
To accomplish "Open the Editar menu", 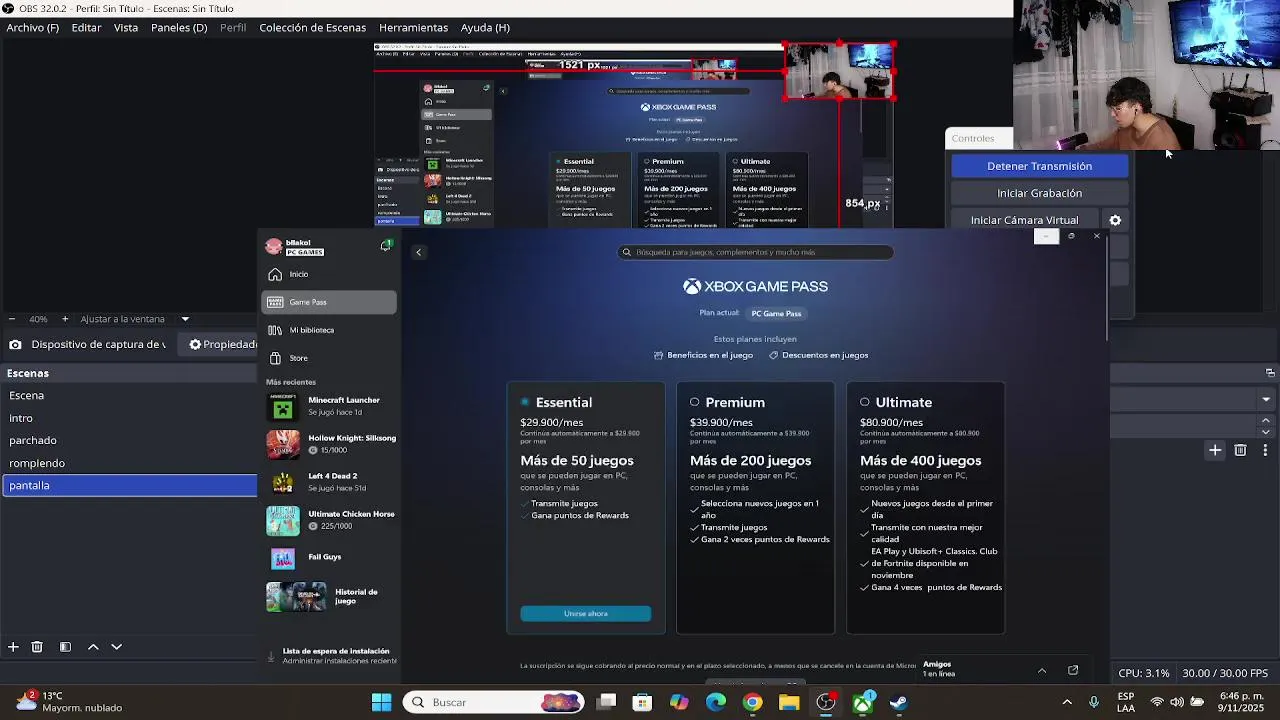I will (x=86, y=27).
